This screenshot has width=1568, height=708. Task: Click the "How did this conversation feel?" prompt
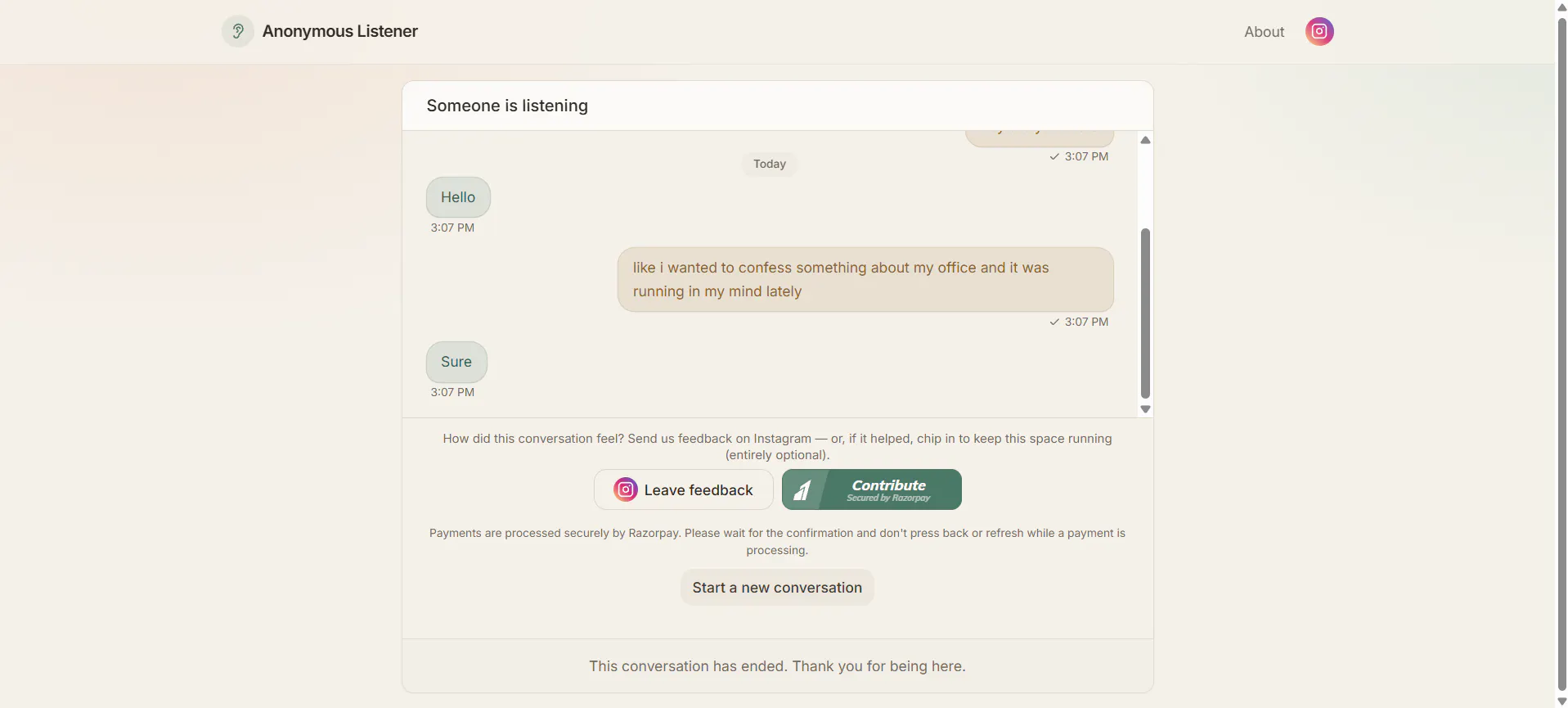coord(777,447)
